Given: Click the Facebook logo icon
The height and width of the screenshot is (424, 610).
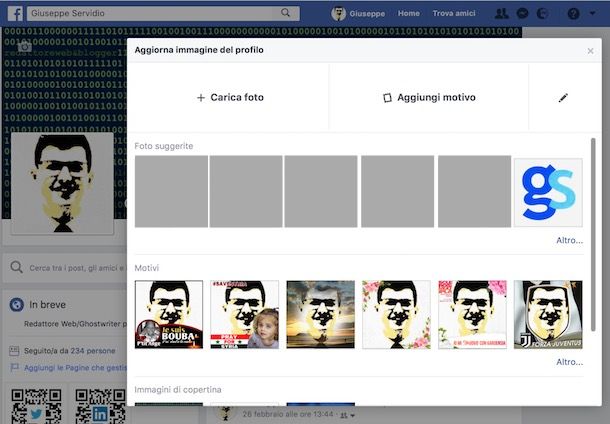Looking at the screenshot, I should 15,14.
